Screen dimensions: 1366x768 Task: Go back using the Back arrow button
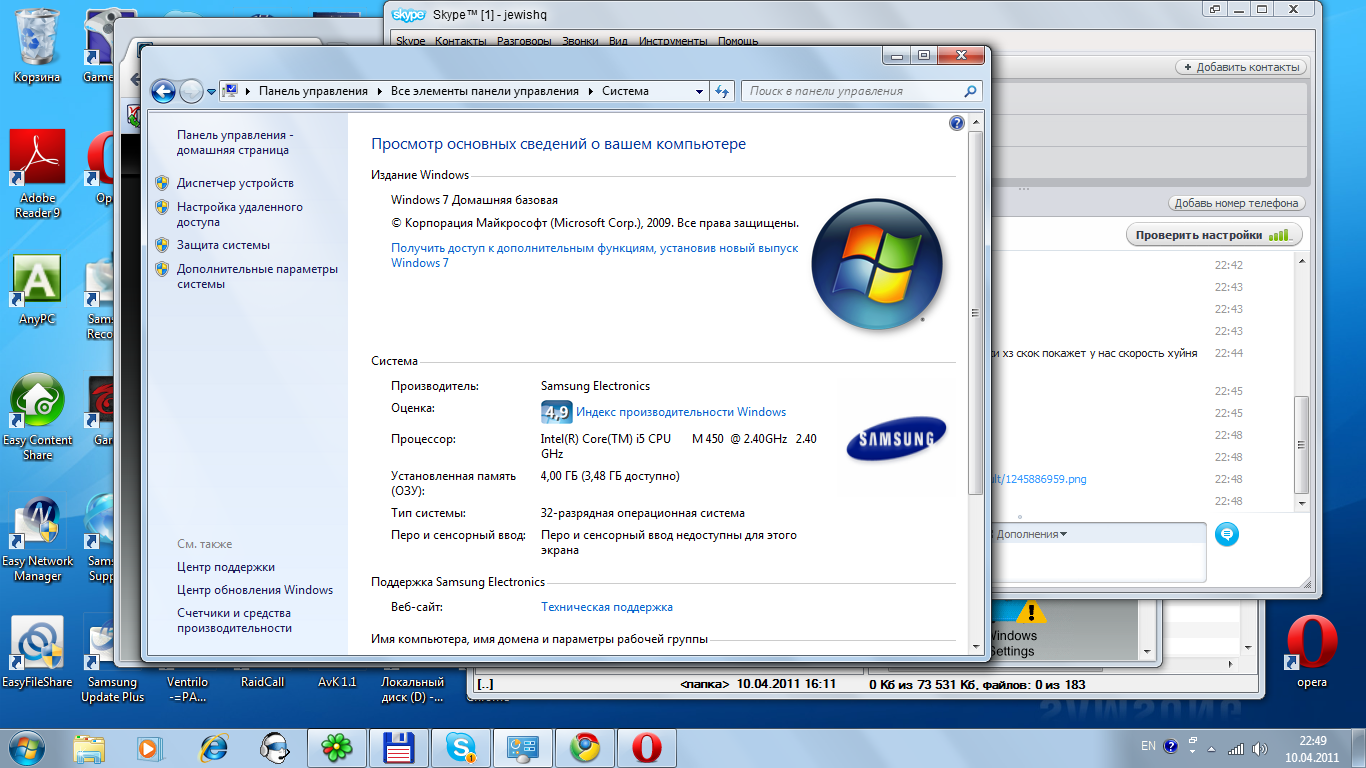point(163,91)
